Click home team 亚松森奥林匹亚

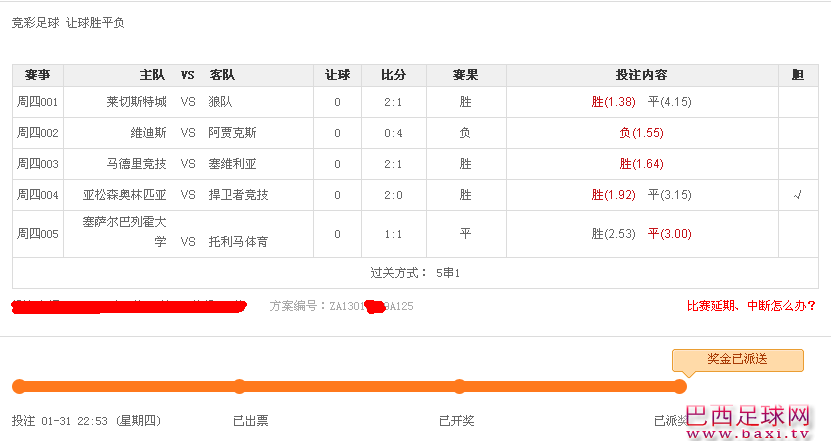pos(125,195)
